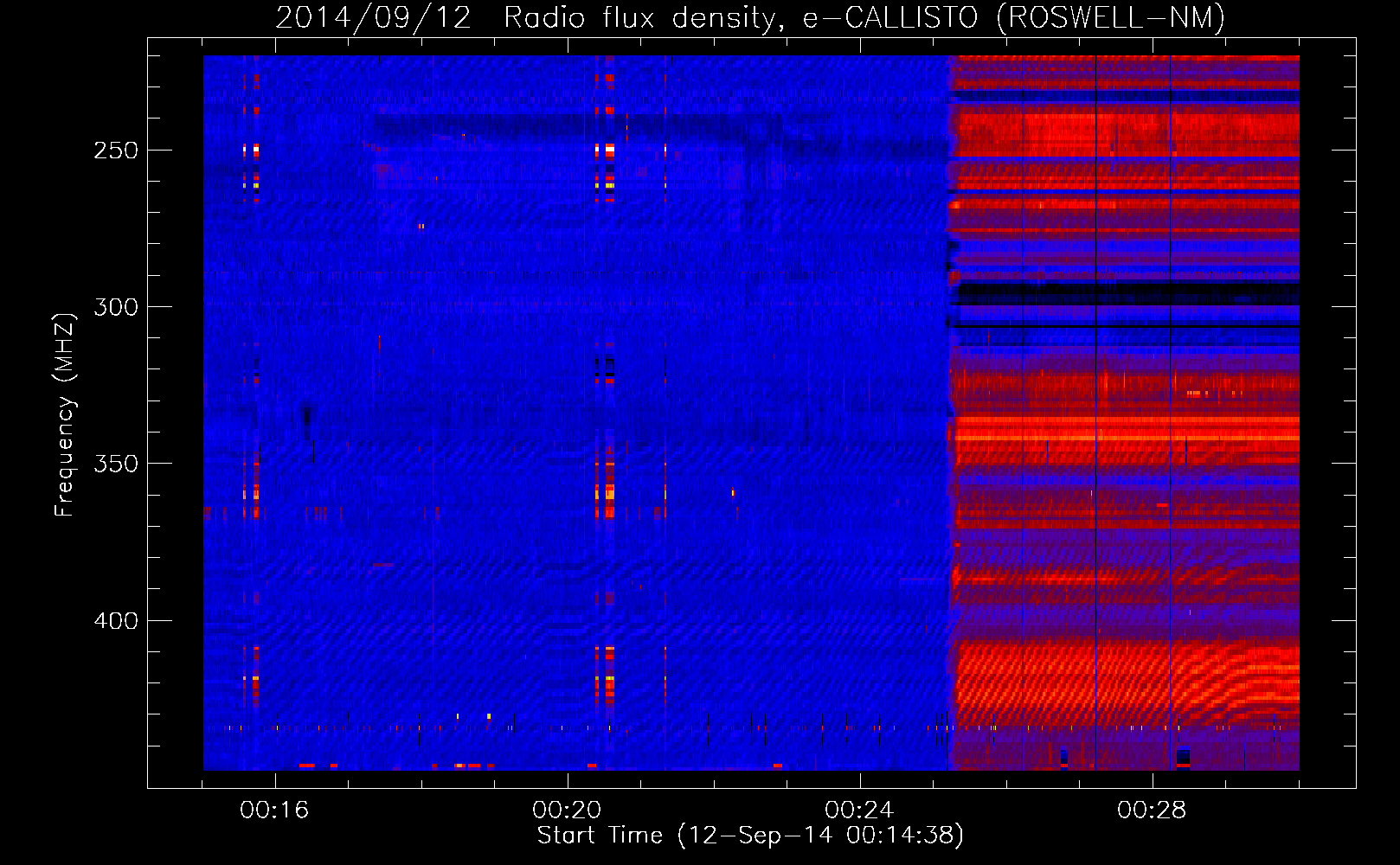Screen dimensions: 1400x865
Task: Click the 00:16 time tick label
Action: click(274, 811)
